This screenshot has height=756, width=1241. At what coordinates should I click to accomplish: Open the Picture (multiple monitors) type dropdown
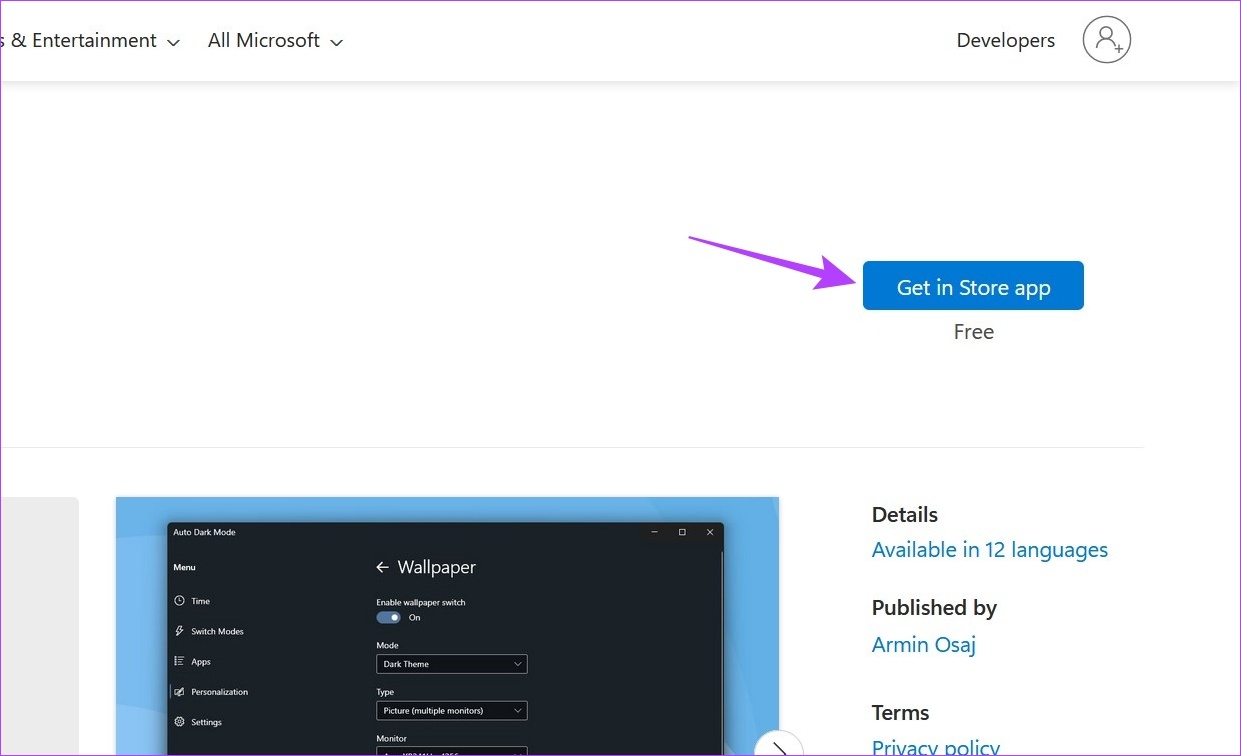tap(451, 711)
